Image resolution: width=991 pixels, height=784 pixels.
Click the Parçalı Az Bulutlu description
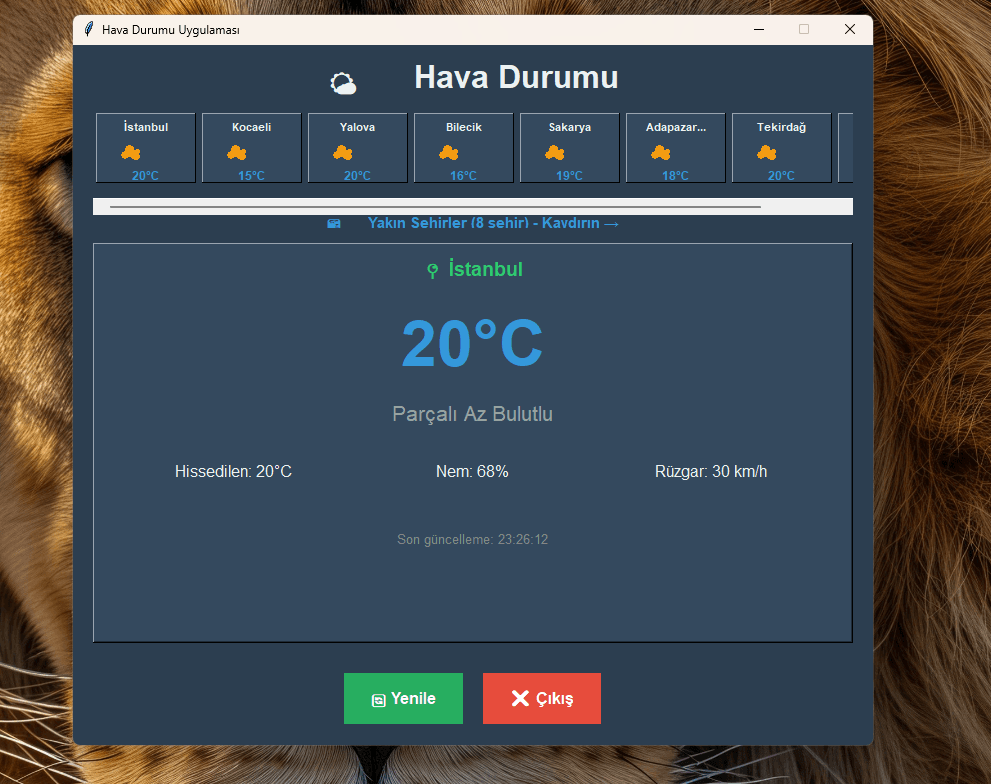click(x=472, y=414)
